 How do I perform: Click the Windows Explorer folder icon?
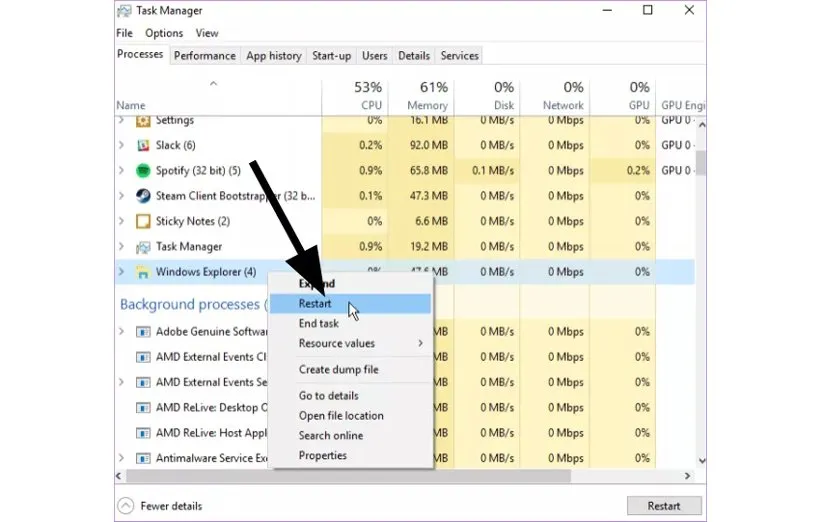143,272
